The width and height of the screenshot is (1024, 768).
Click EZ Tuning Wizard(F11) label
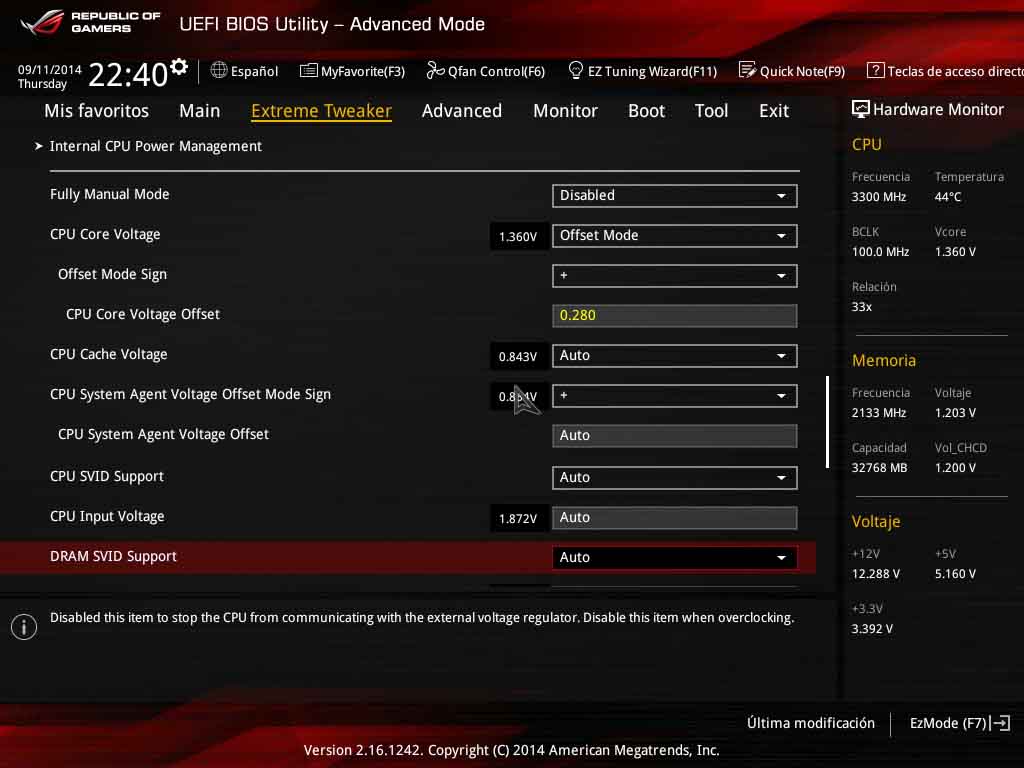tap(652, 71)
